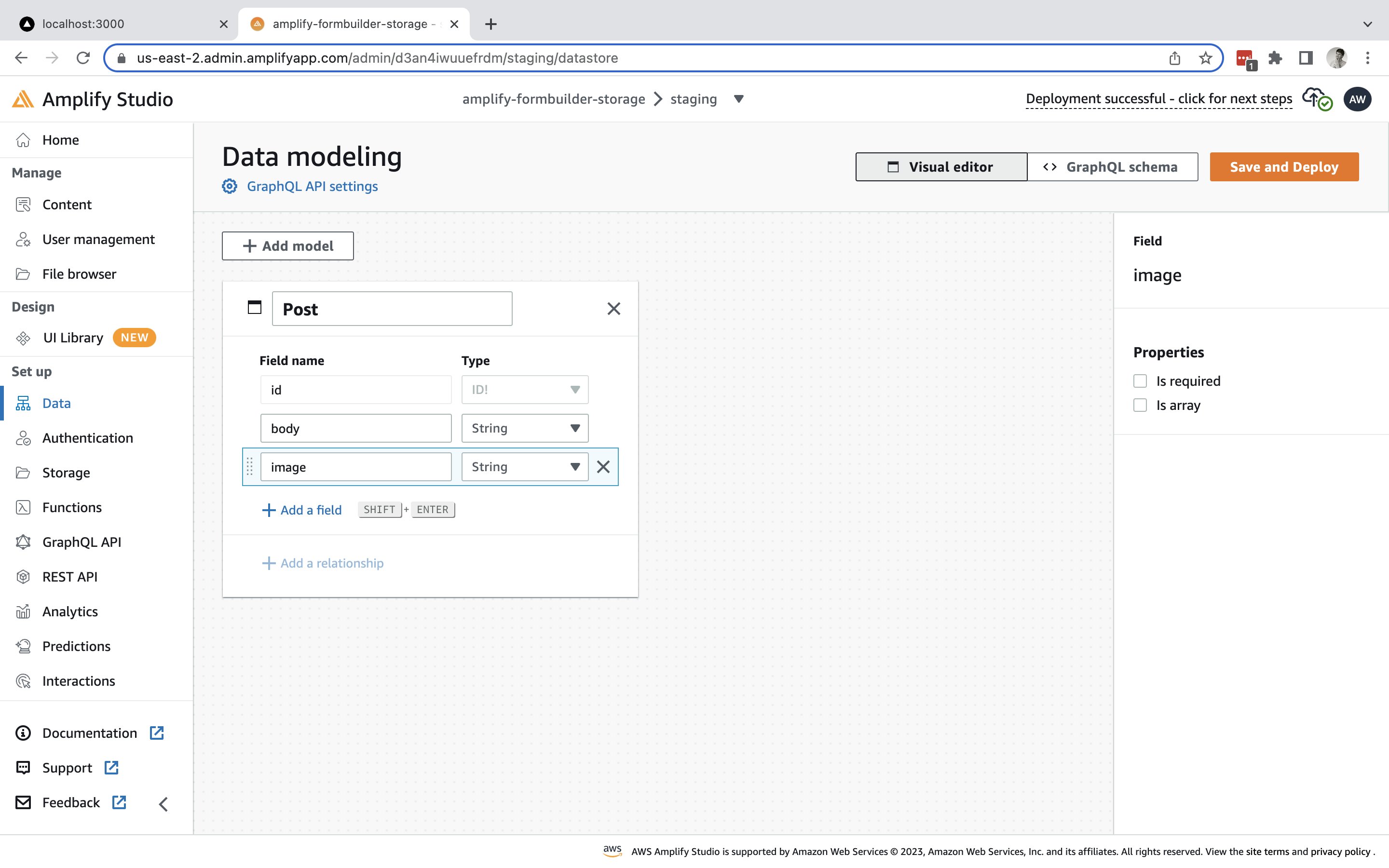Image resolution: width=1389 pixels, height=868 pixels.
Task: Click the Post model name field
Action: [392, 308]
